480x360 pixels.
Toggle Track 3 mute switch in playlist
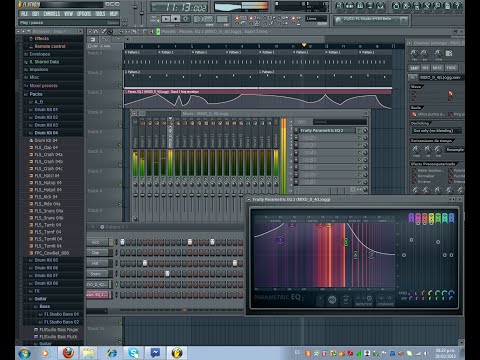[x=119, y=106]
